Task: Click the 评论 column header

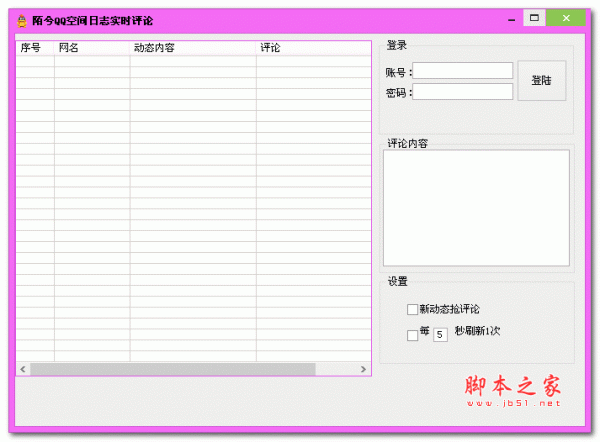Action: click(x=314, y=48)
